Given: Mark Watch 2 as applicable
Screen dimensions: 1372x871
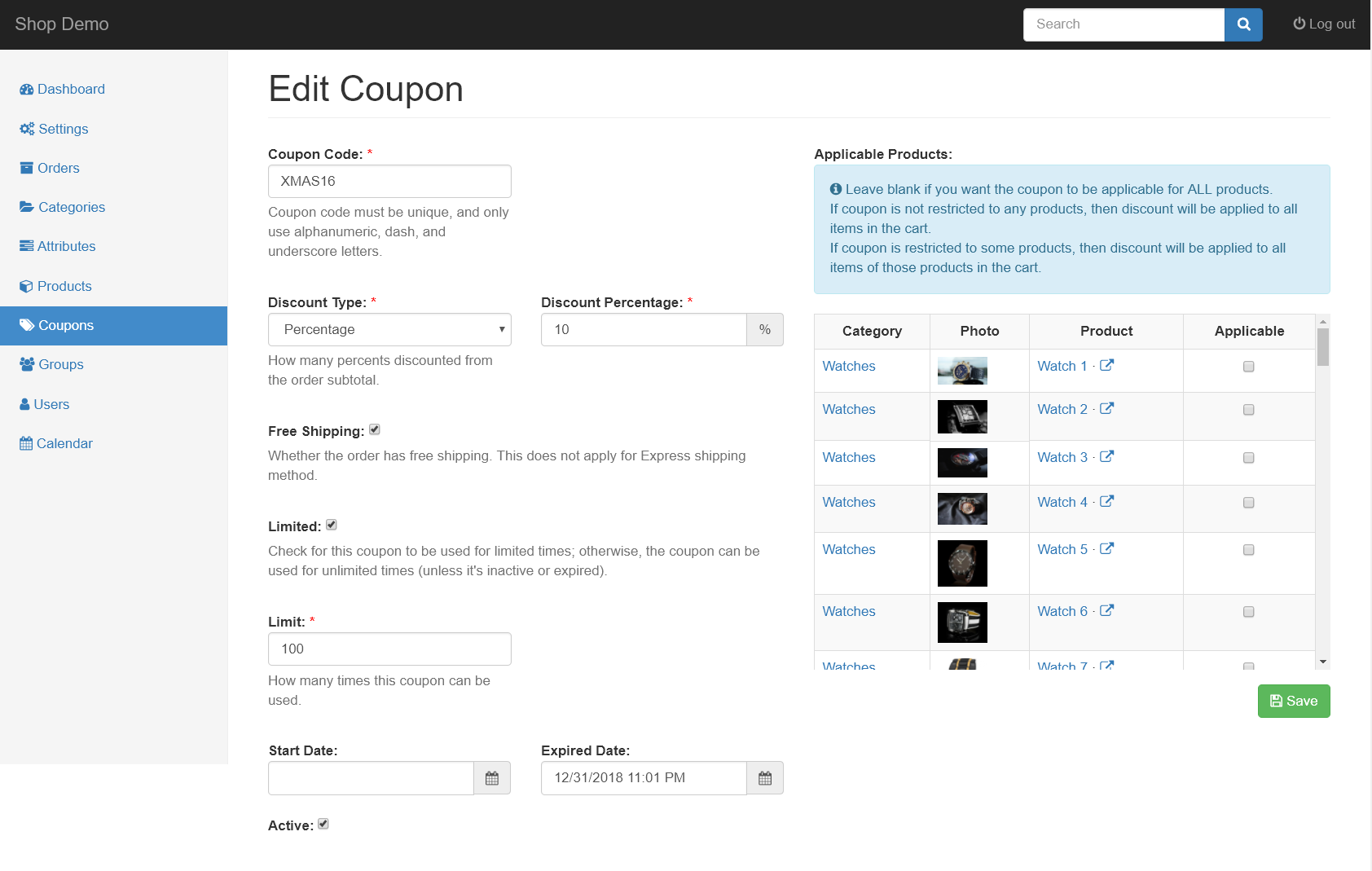Looking at the screenshot, I should point(1248,410).
